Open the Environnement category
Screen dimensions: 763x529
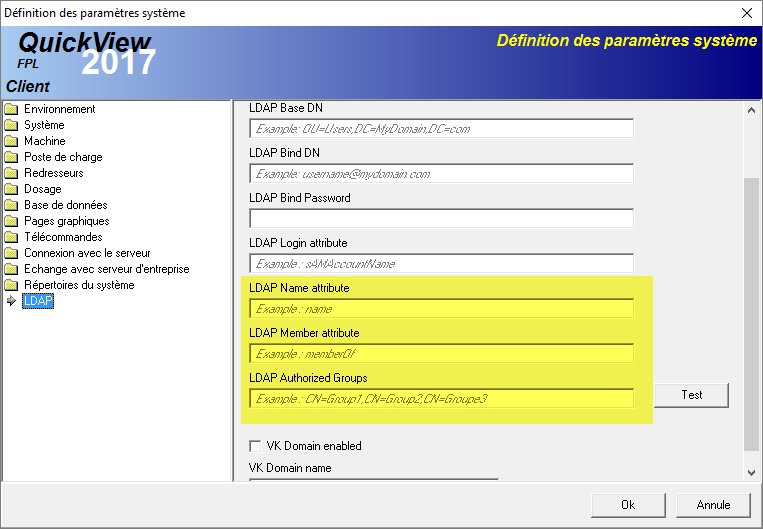(x=60, y=109)
